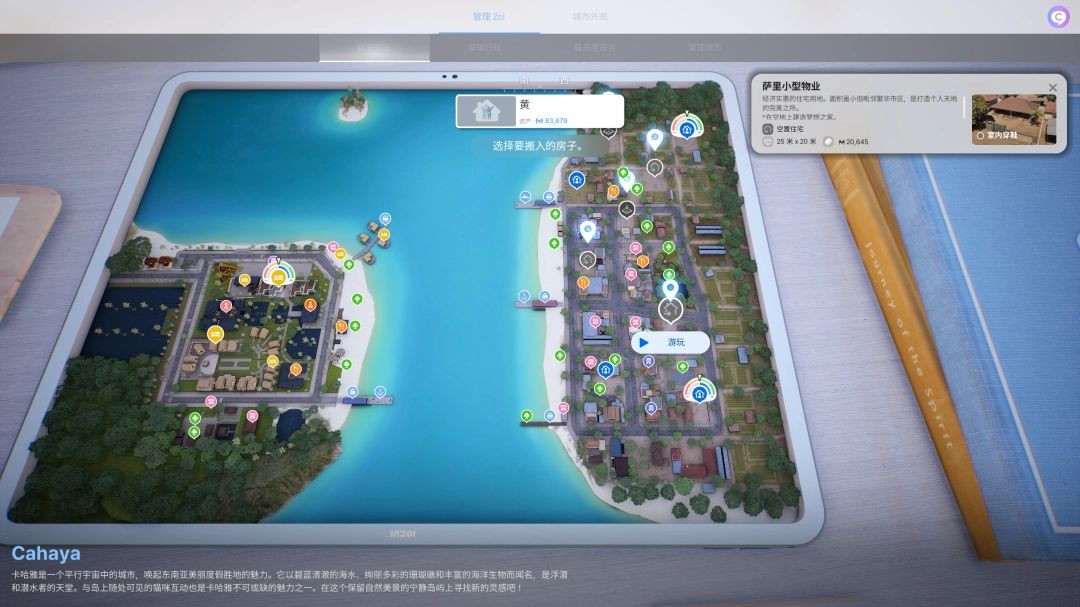
Task: Select a pink shop icon on the left island
Action: [x=332, y=247]
